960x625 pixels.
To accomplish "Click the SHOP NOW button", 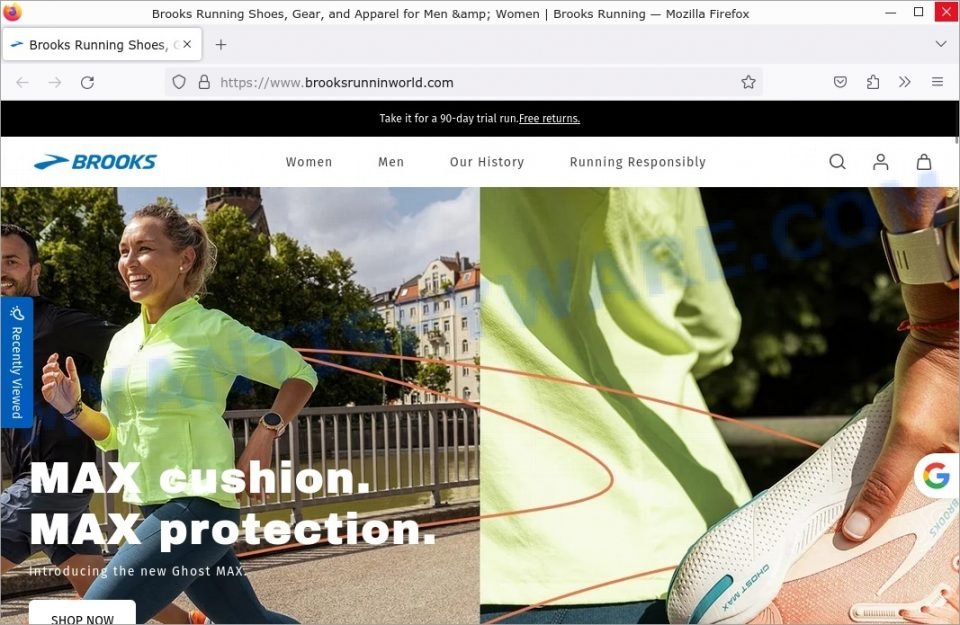I will (82, 614).
